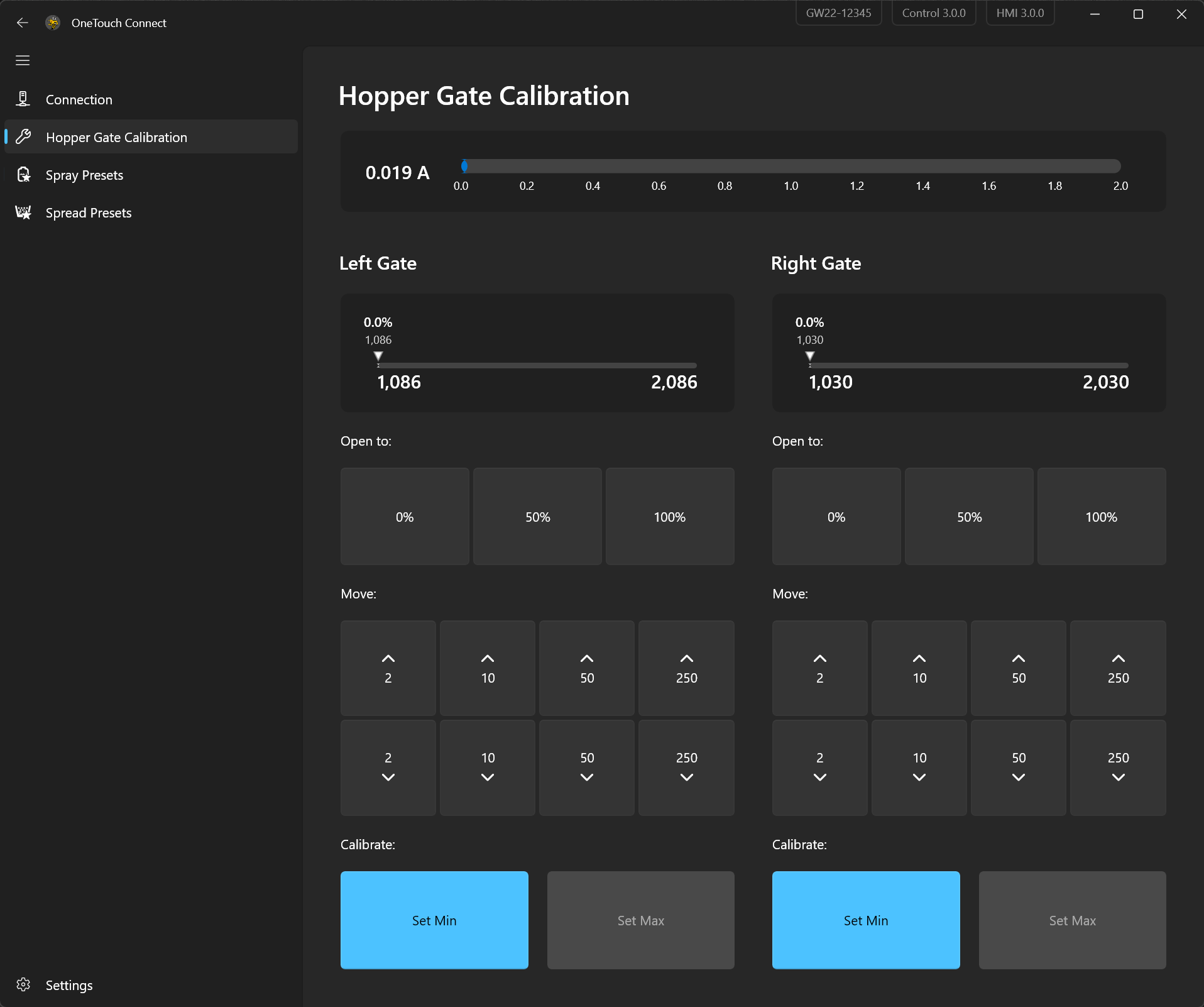Move Right Gate down by 10
Screen dimensions: 1204x1007
click(x=919, y=768)
